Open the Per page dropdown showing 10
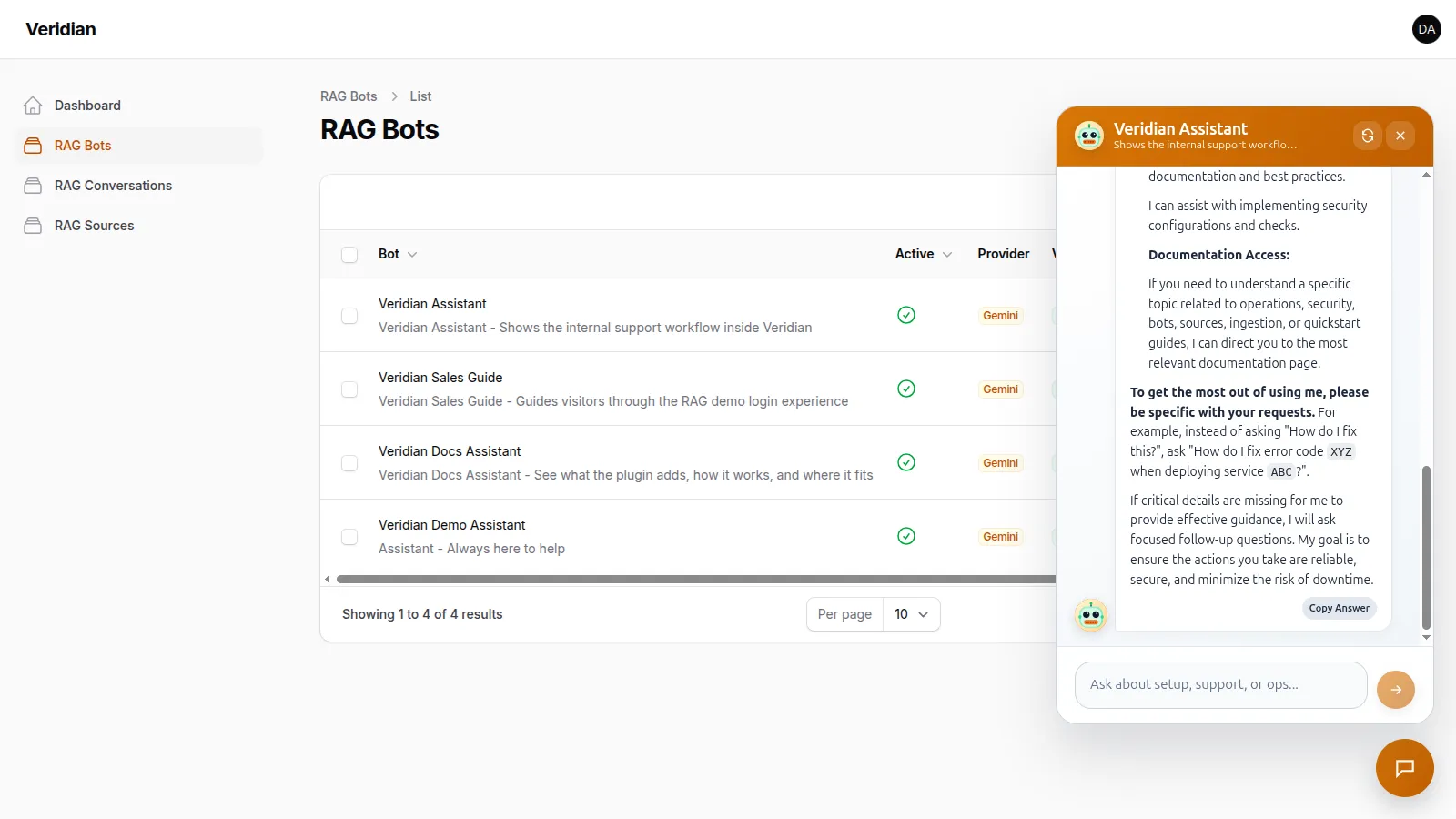Image resolution: width=1456 pixels, height=819 pixels. tap(911, 614)
